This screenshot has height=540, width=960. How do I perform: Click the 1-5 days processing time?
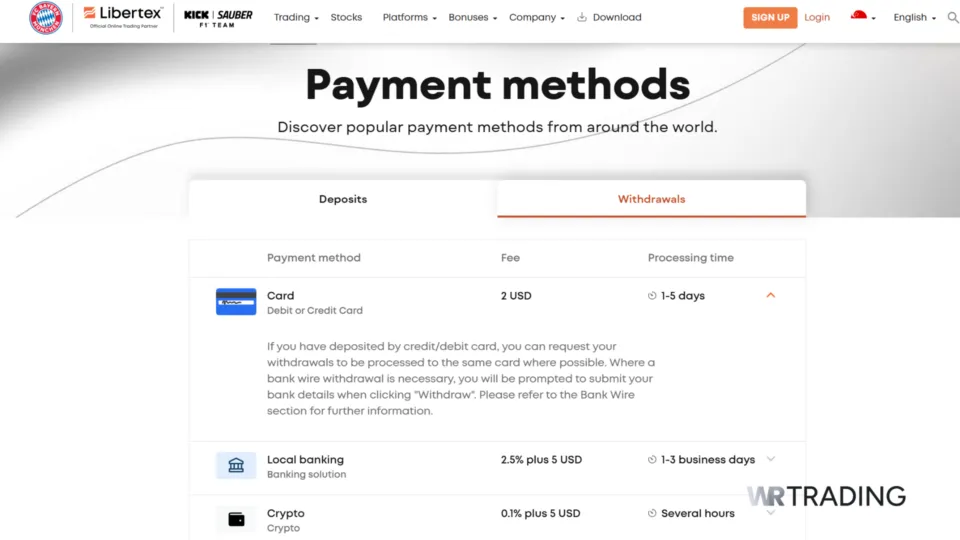pos(683,296)
